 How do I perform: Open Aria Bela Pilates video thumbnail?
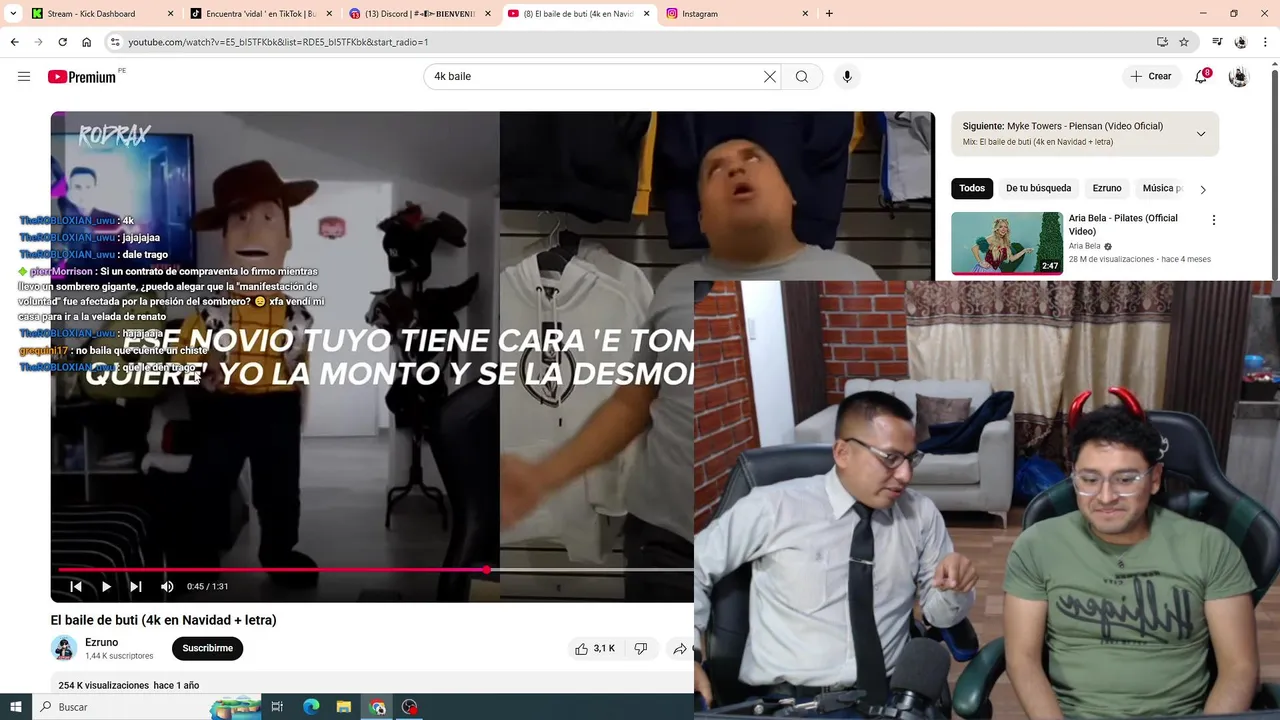point(1007,243)
